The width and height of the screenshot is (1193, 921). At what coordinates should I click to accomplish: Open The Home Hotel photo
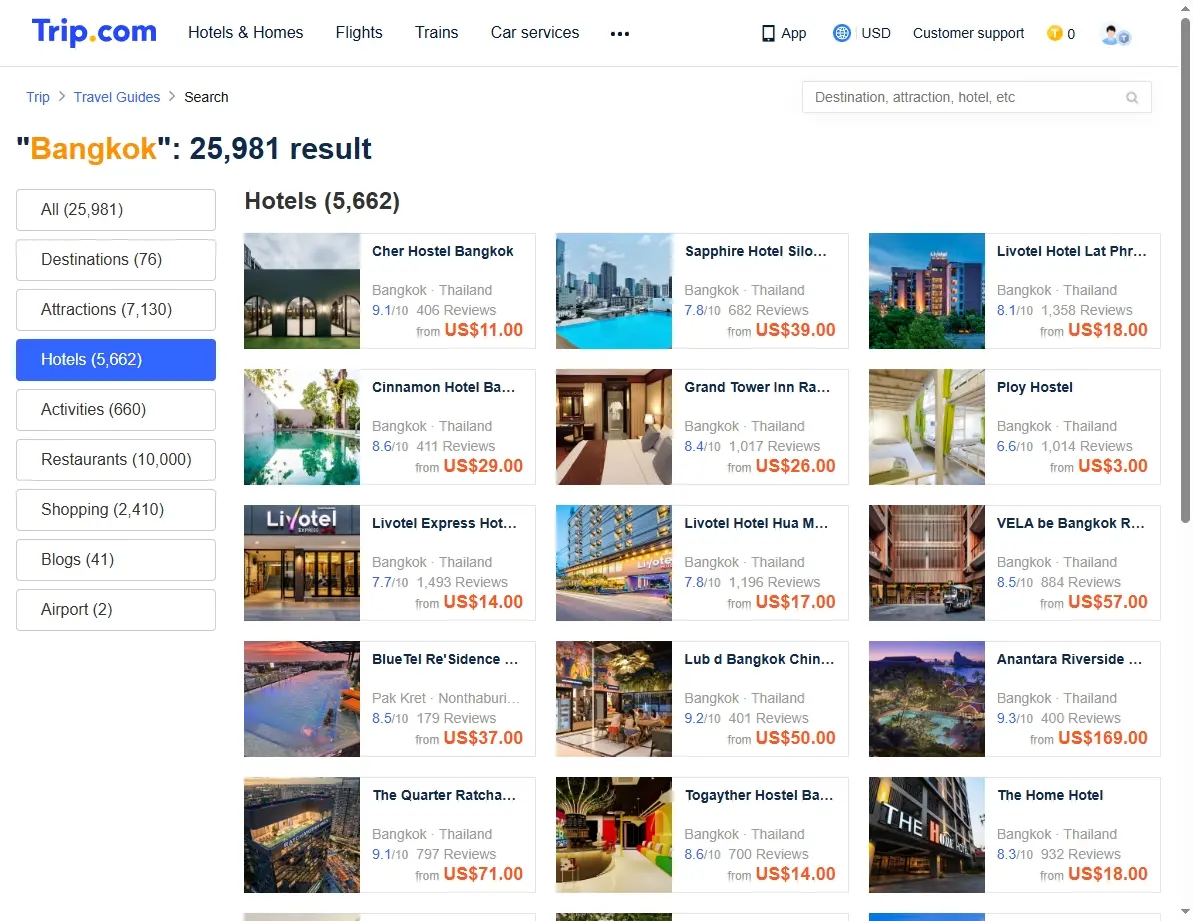[927, 836]
